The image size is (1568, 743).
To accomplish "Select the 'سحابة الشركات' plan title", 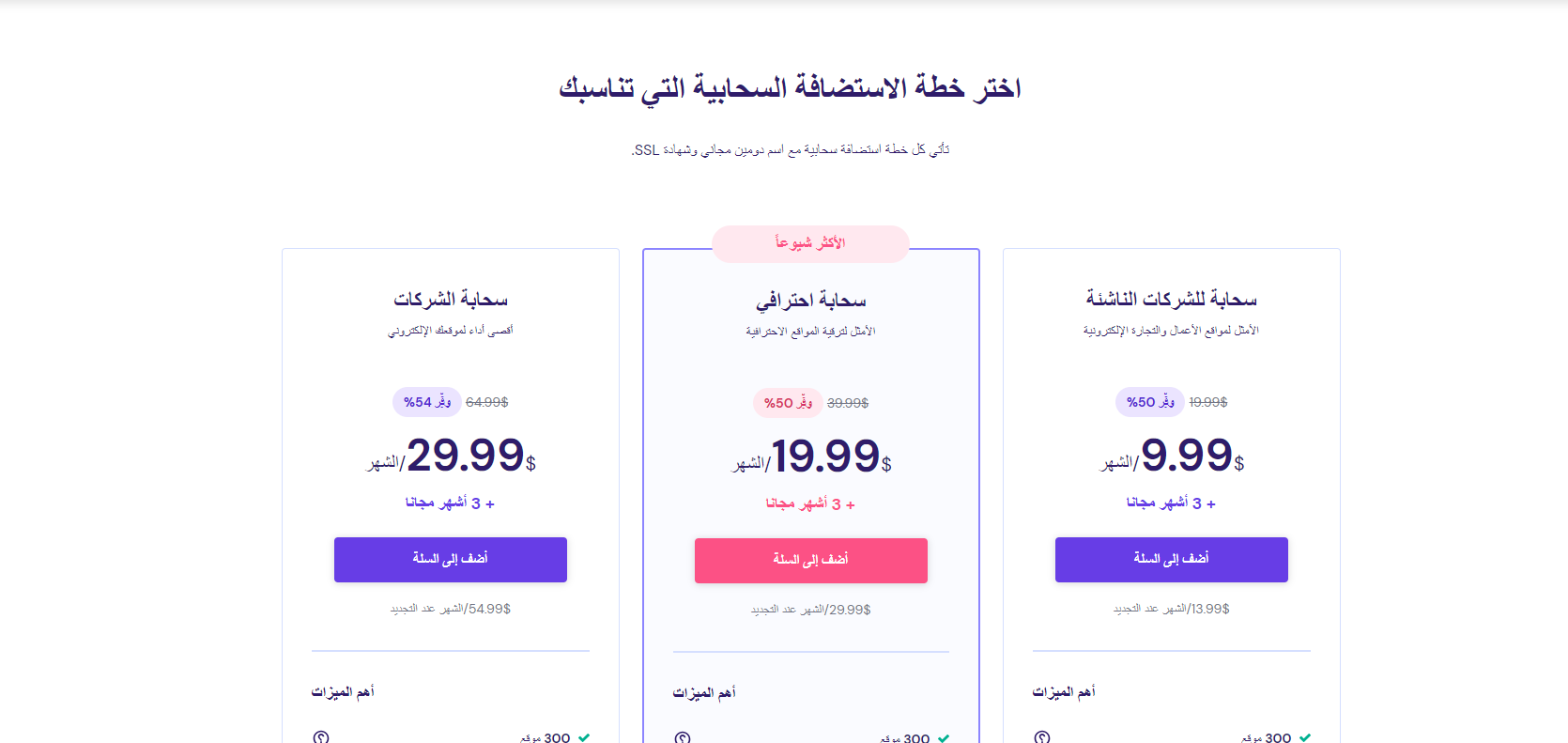I will 451,300.
